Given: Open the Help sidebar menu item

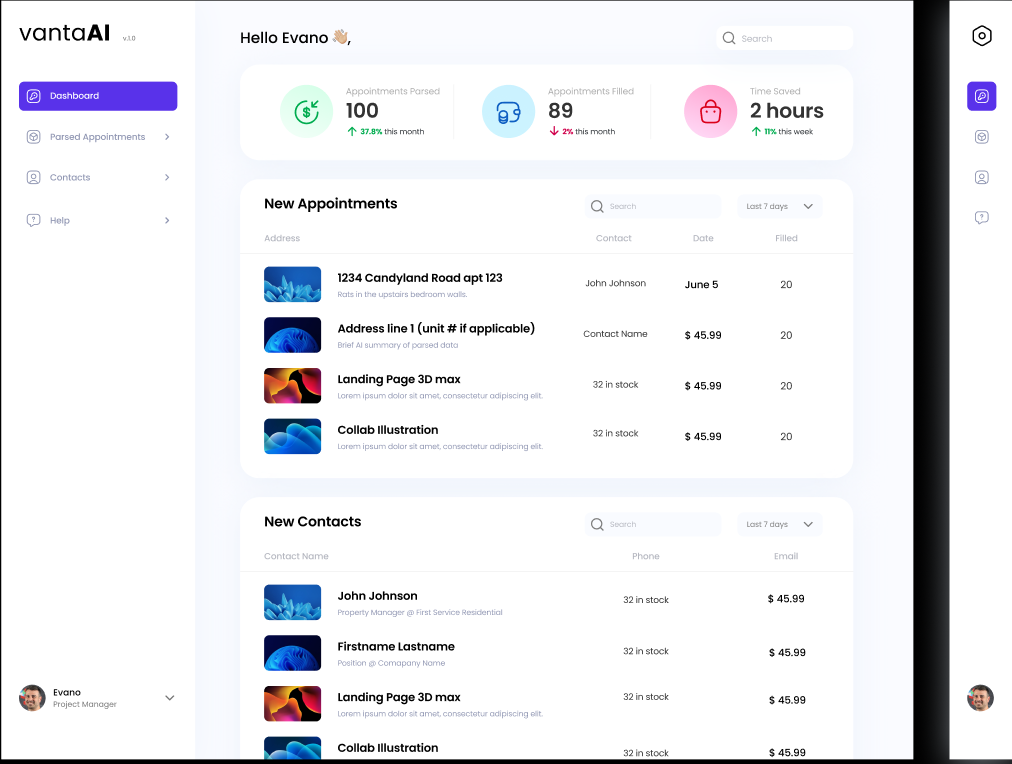Looking at the screenshot, I should (x=60, y=220).
